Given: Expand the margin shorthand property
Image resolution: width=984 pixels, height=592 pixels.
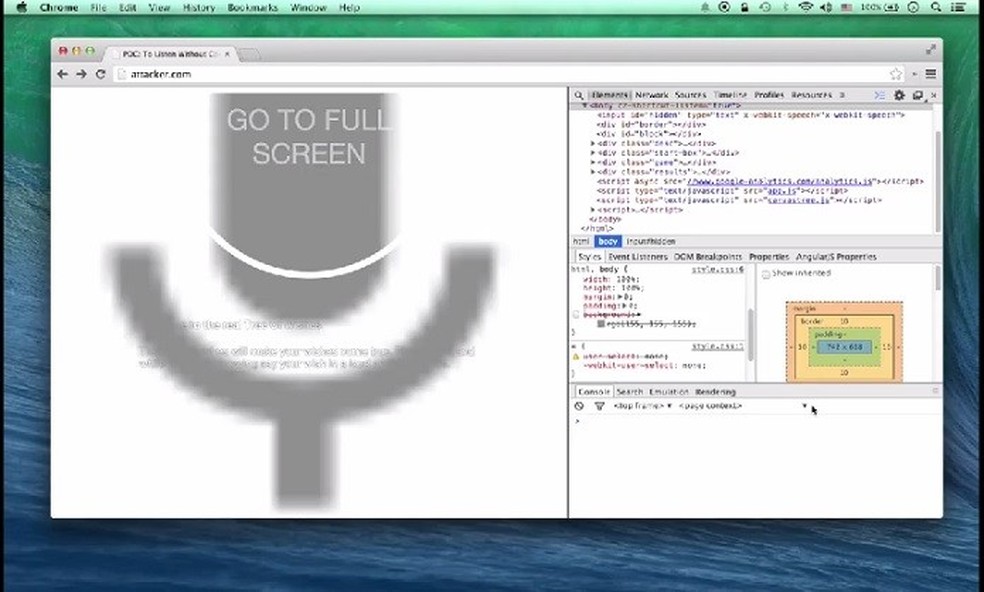Looking at the screenshot, I should tap(620, 297).
